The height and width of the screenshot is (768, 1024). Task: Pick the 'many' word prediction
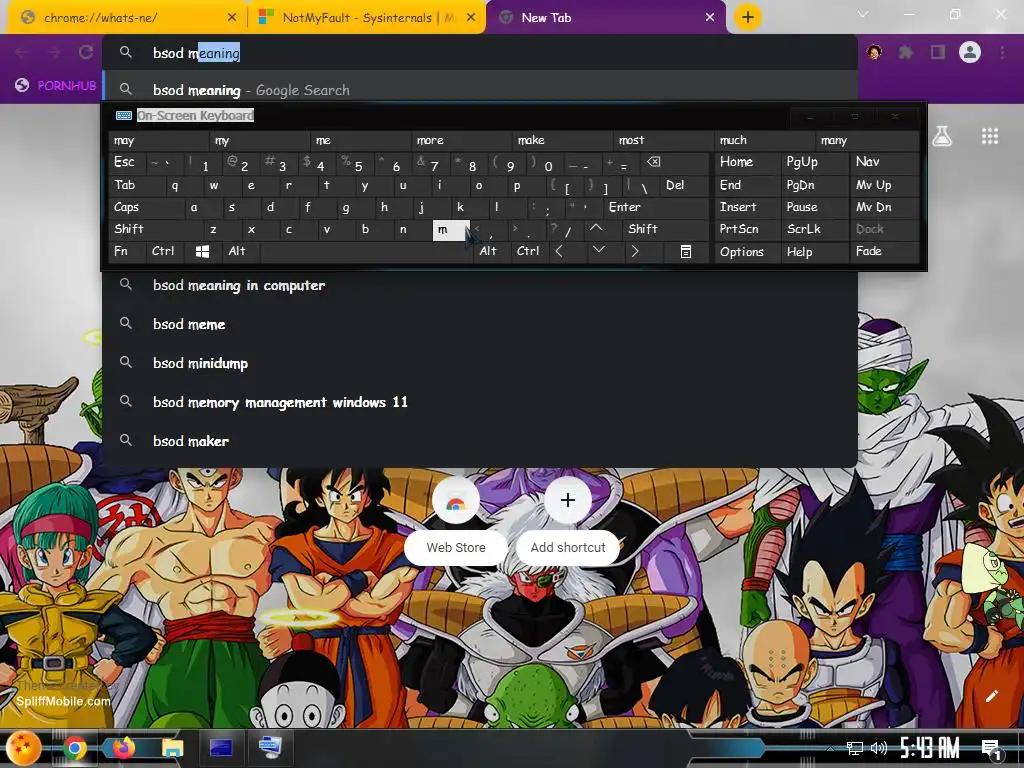(x=867, y=140)
